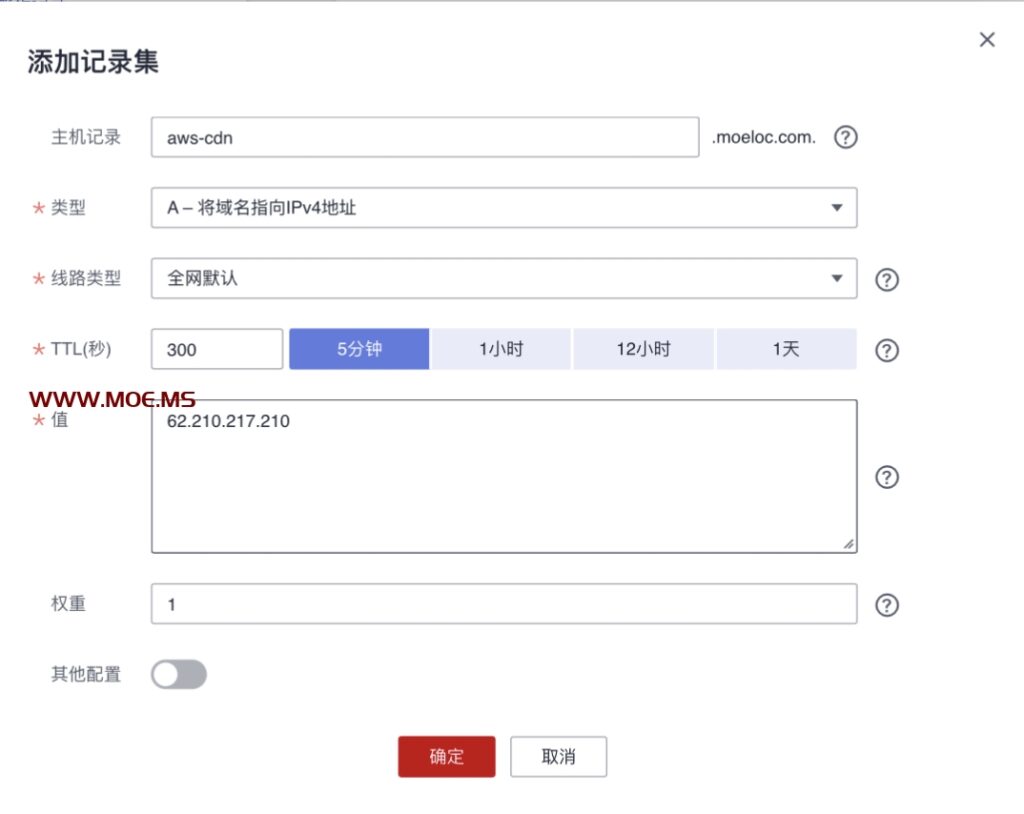Select the 5分钟 TTL preset
The width and height of the screenshot is (1024, 814).
coord(359,350)
